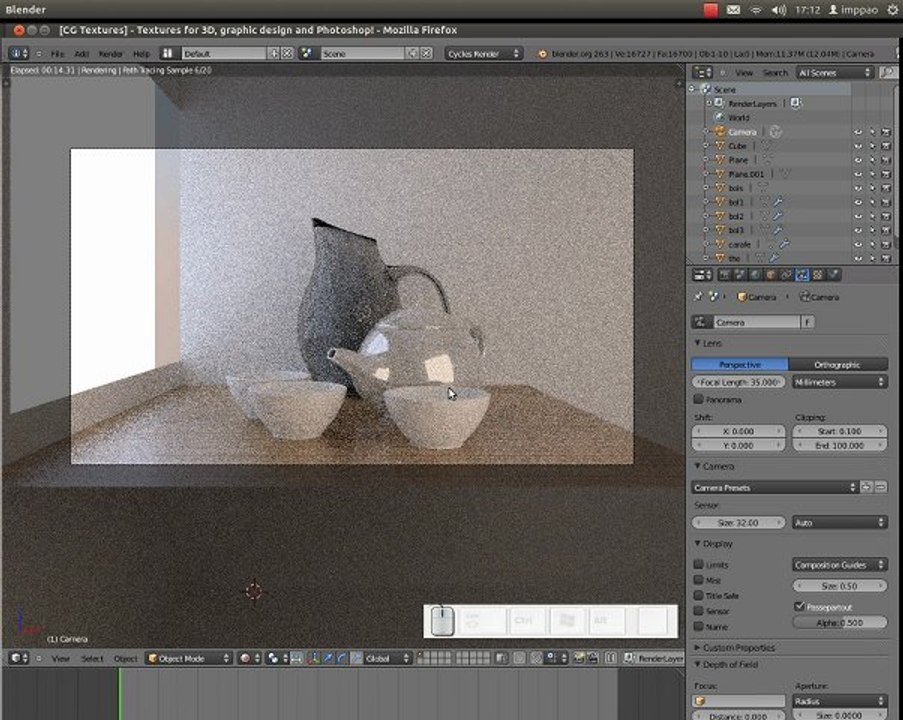Screen dimensions: 903x720
Task: Toggle selectability arrow for bois object
Action: [x=872, y=188]
